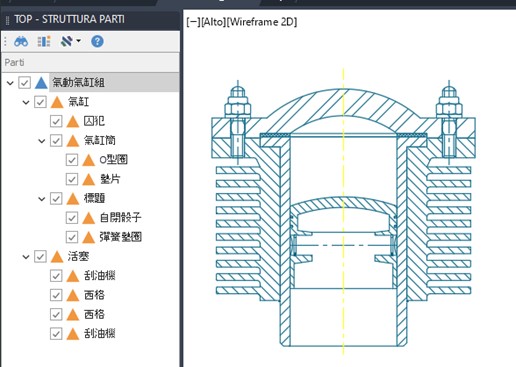
Task: Collapse the 活塞 tree node
Action: coord(26,257)
